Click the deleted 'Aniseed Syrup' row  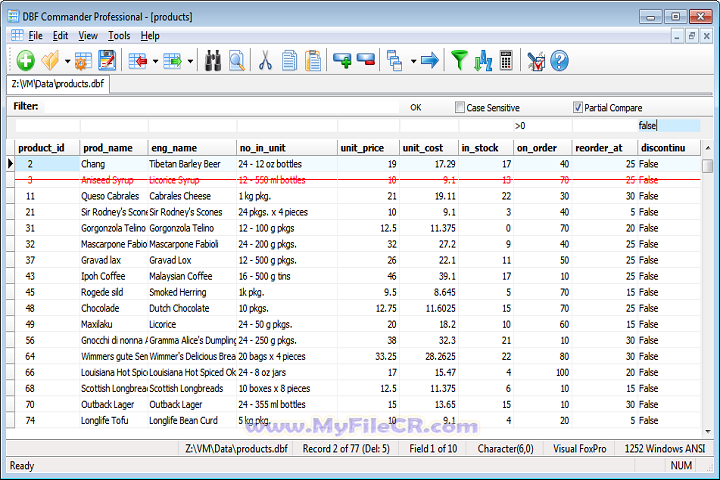[357, 180]
